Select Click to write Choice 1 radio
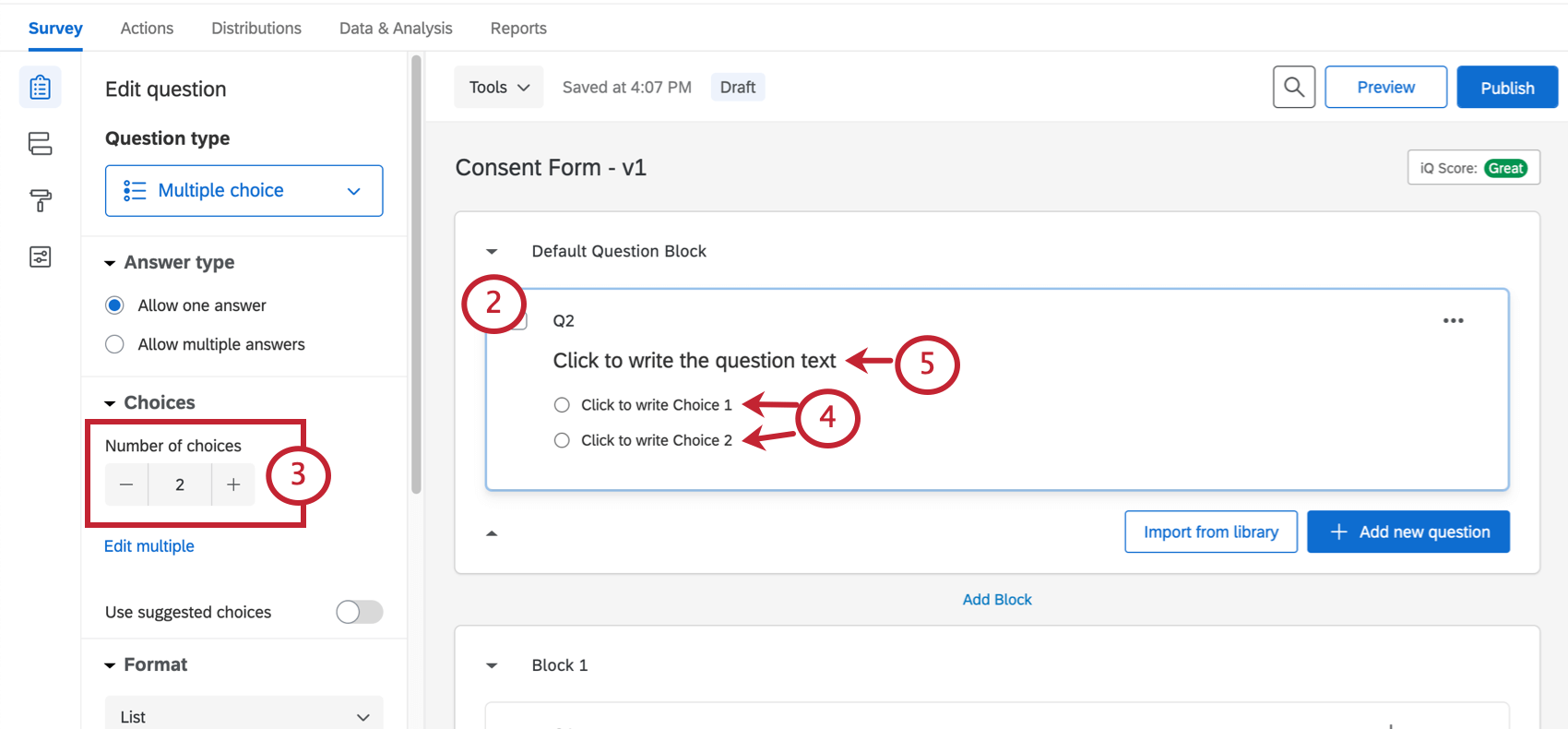This screenshot has height=729, width=1568. point(562,405)
